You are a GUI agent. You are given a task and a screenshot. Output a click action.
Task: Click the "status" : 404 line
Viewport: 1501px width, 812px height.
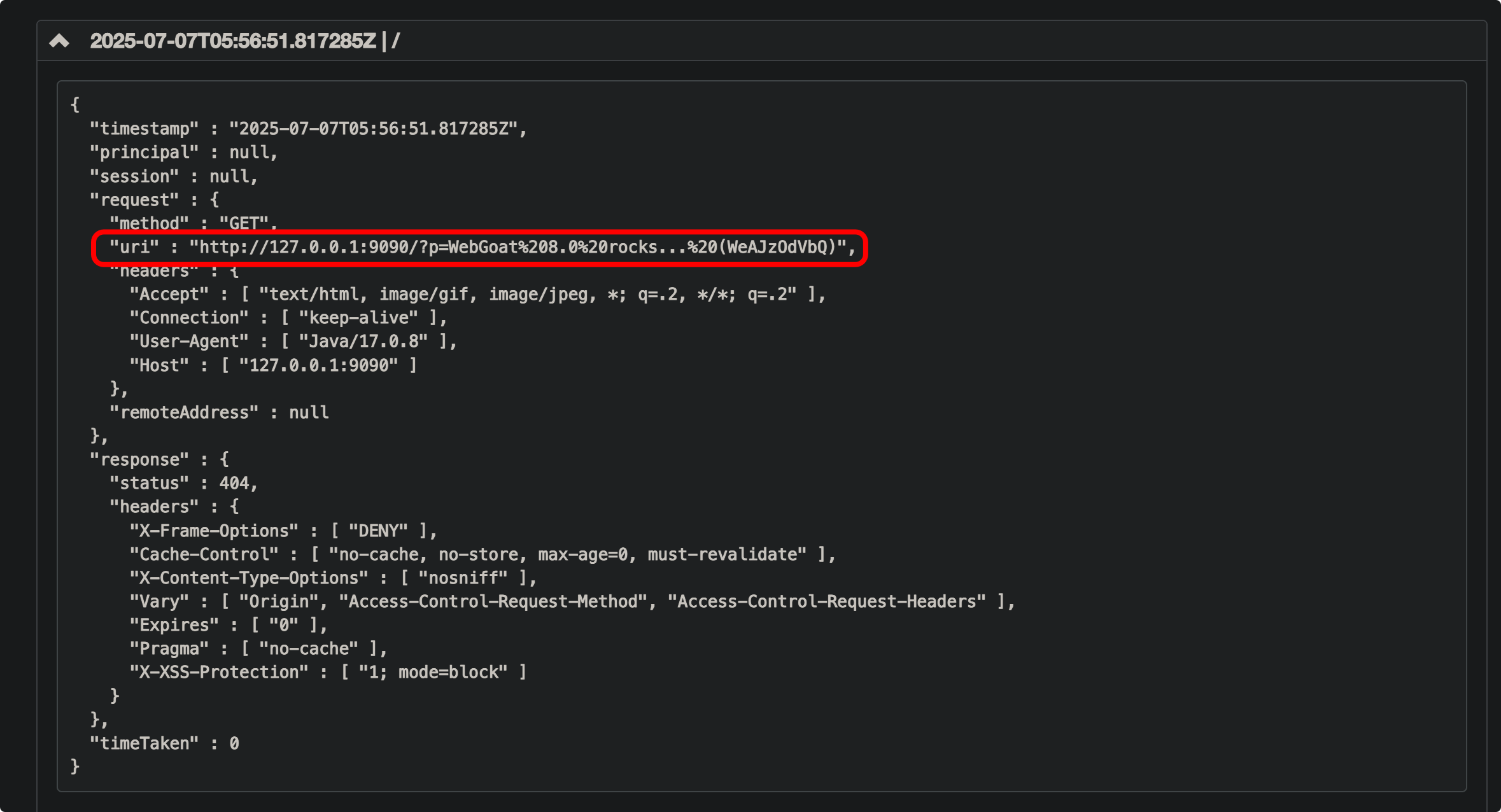coord(184,483)
